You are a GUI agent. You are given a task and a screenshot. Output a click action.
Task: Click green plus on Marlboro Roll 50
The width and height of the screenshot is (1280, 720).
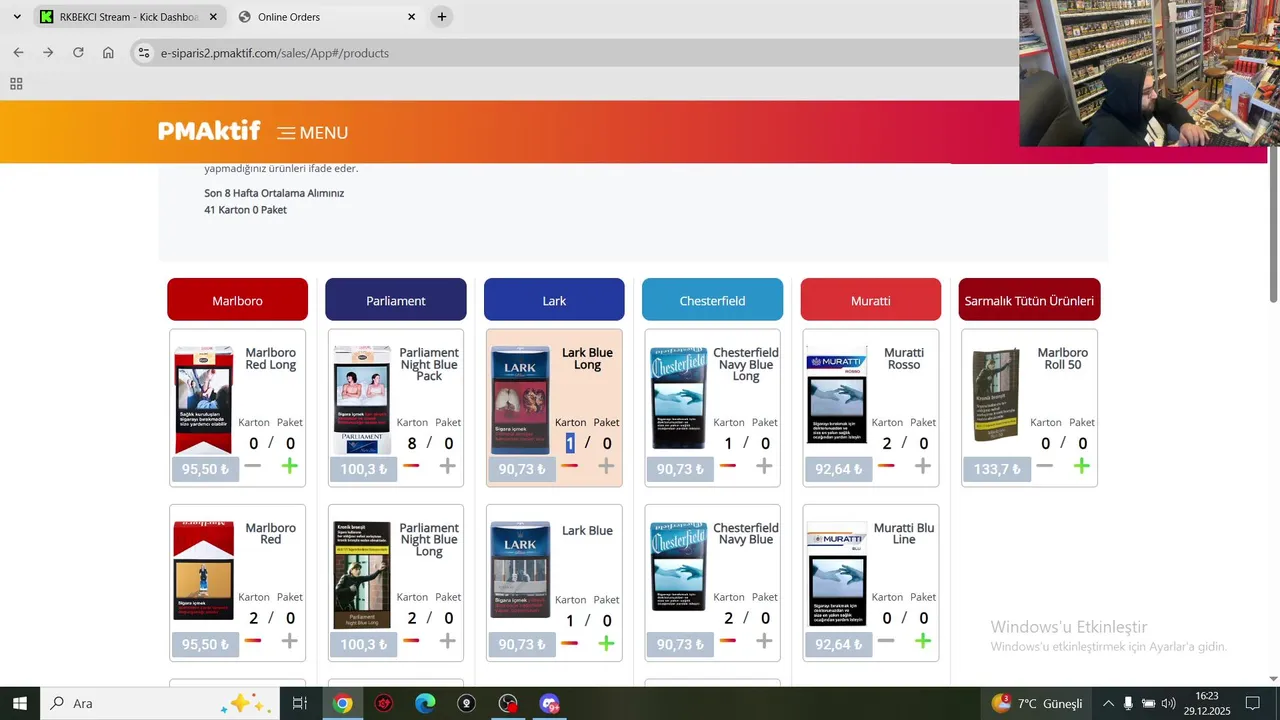click(1081, 466)
